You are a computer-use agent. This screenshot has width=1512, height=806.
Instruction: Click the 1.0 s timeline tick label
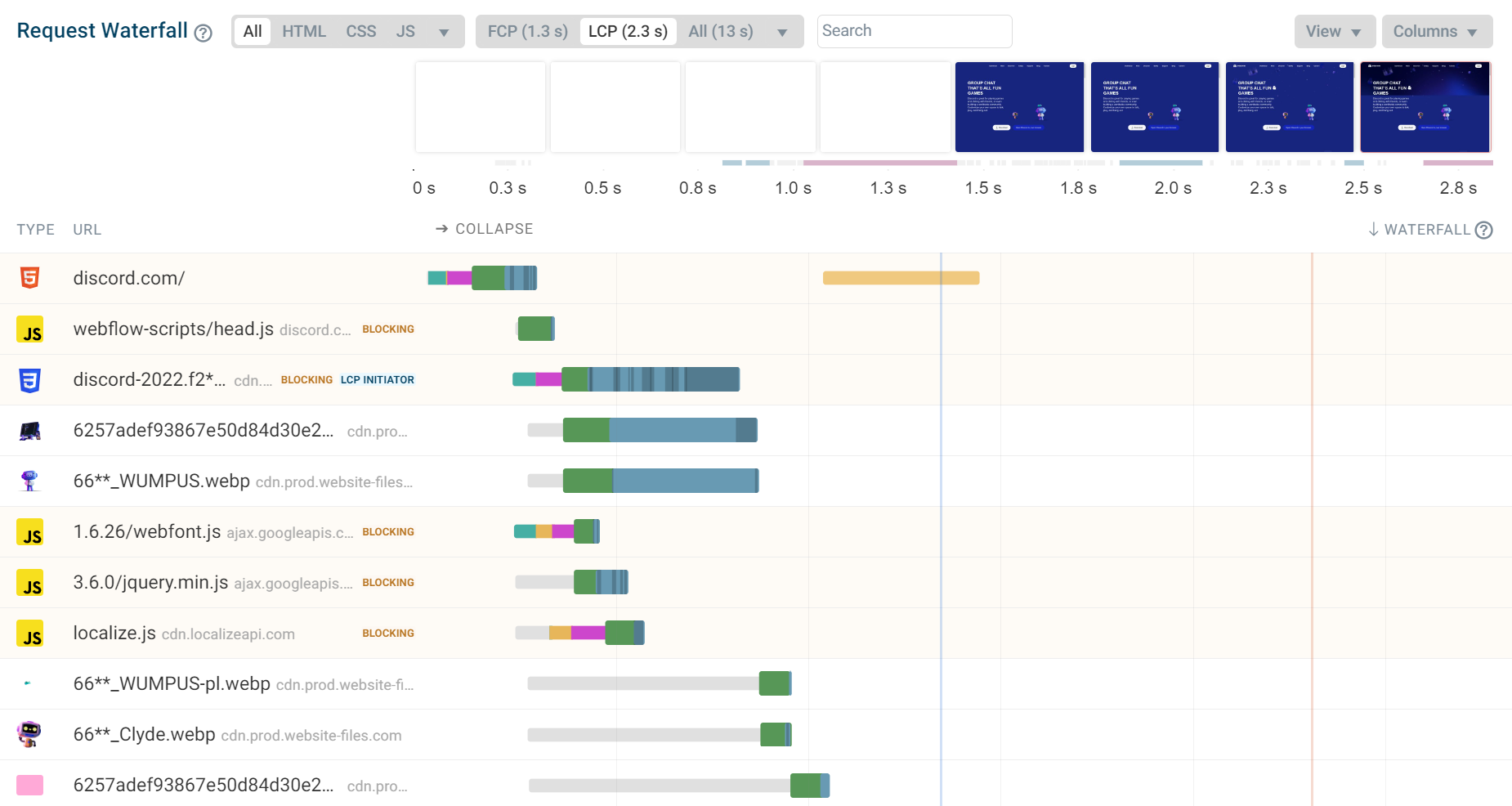pos(793,188)
